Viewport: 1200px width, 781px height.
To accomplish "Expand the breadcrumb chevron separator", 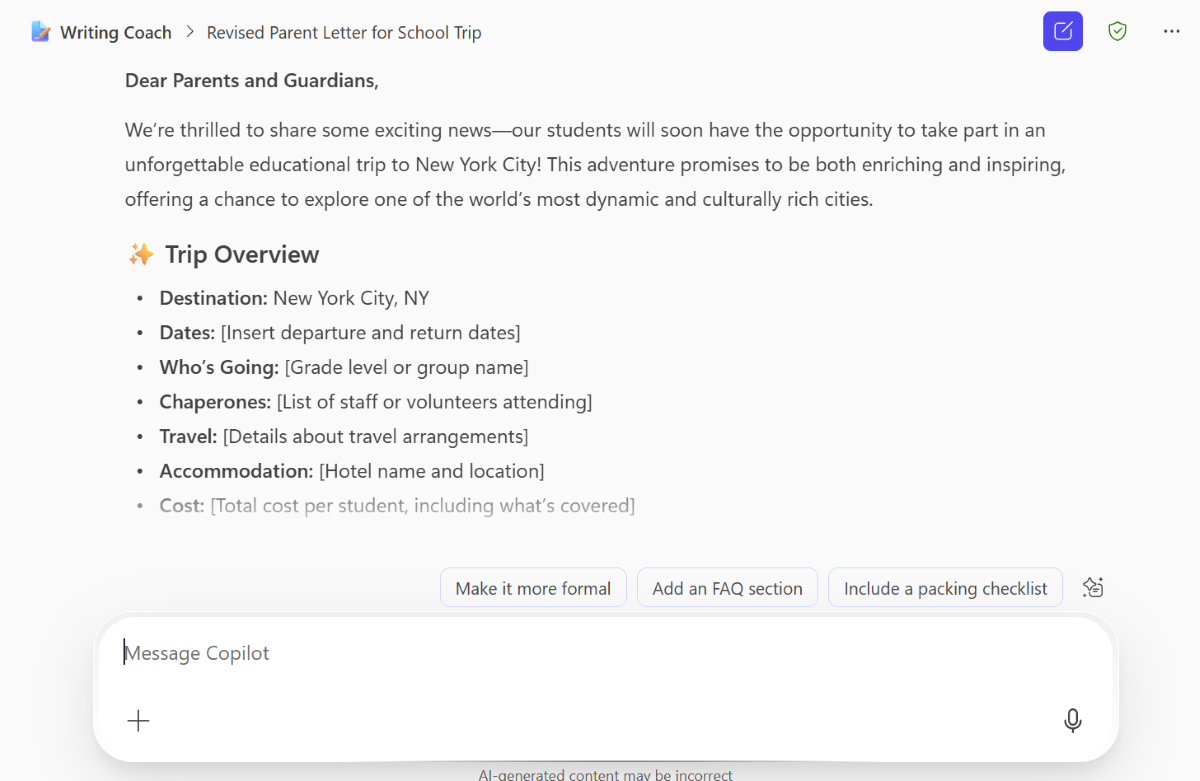I will (x=188, y=31).
